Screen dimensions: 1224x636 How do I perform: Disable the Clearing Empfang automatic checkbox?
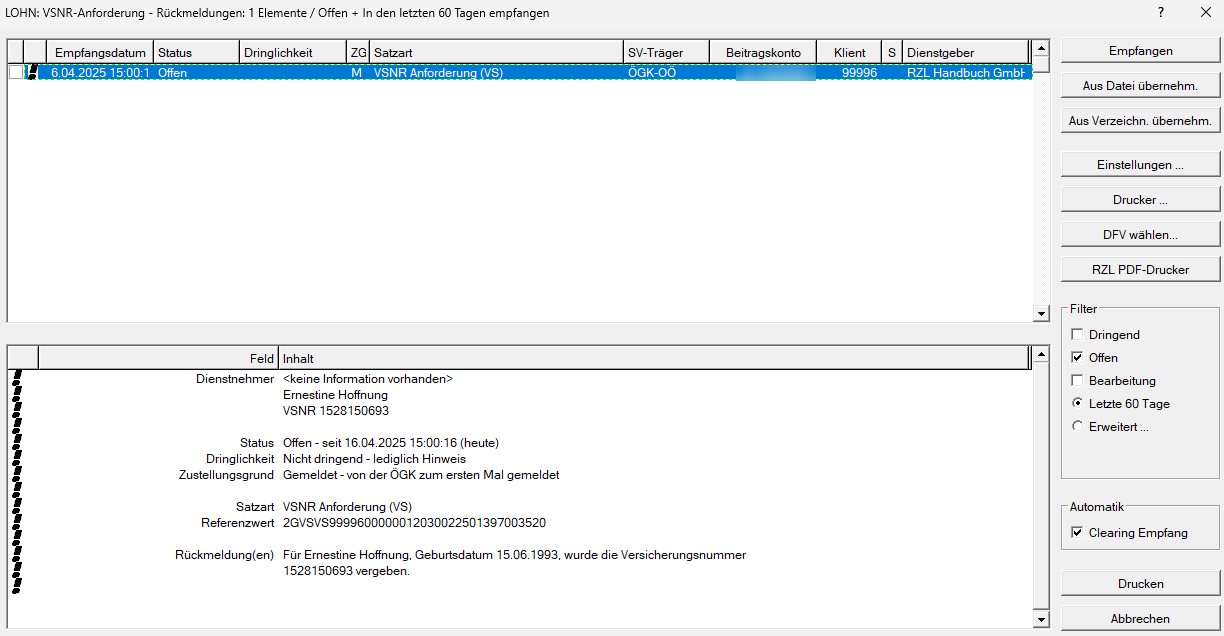pyautogui.click(x=1077, y=533)
